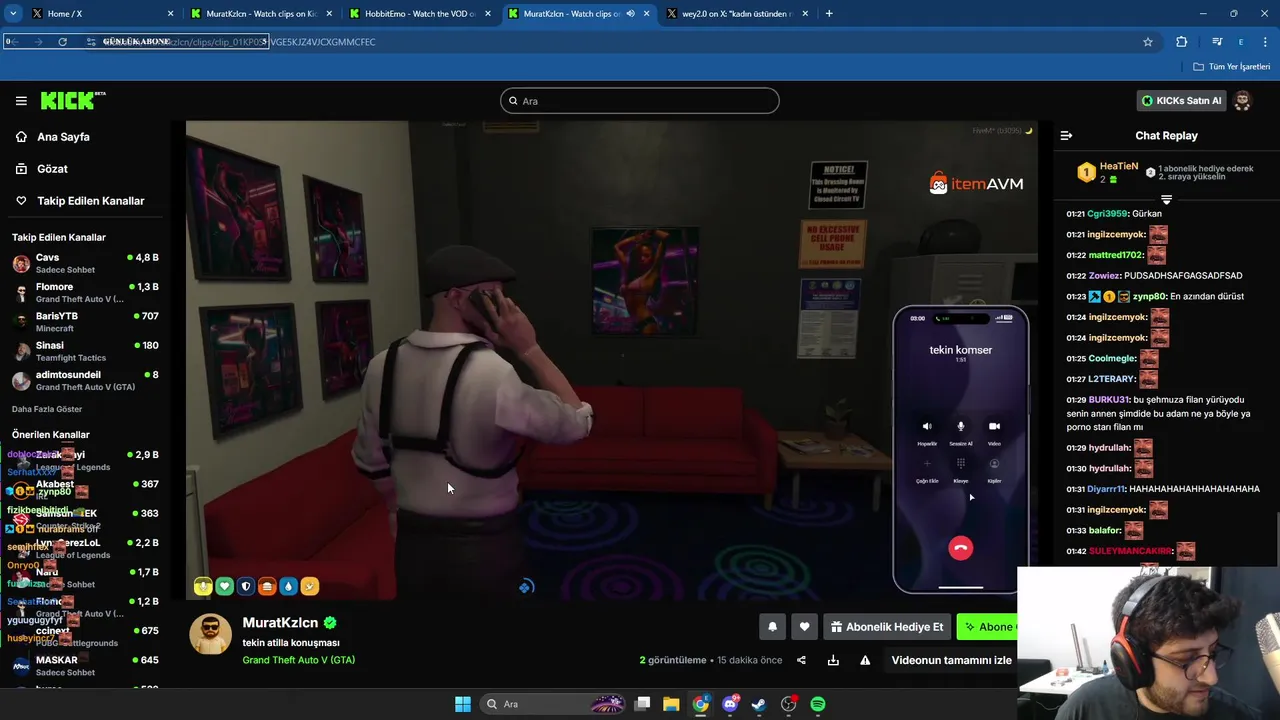Expand the gift leaderboard chevron
Viewport: 1280px width, 720px height.
(x=1166, y=200)
